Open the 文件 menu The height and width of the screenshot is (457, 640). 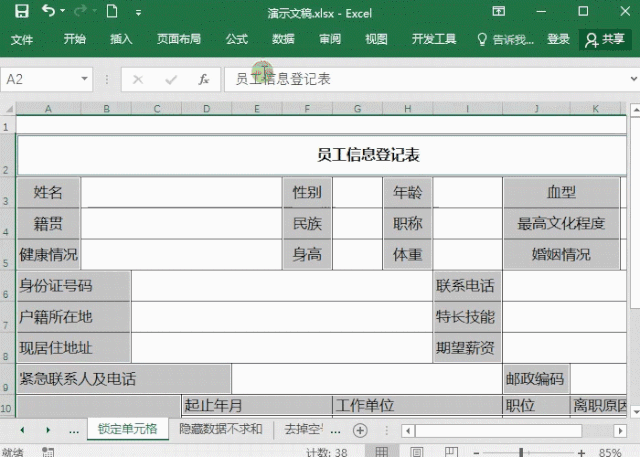click(x=22, y=40)
